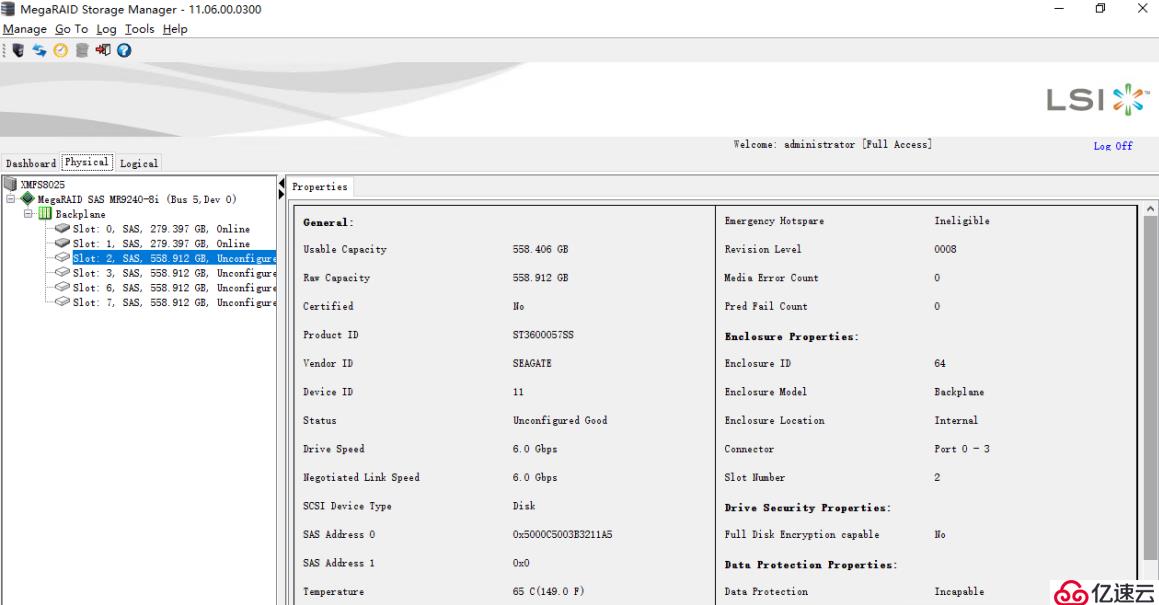This screenshot has height=605, width=1159.
Task: Click SAS Address 0 value 0x5000C5003B3211A5
Action: (562, 534)
